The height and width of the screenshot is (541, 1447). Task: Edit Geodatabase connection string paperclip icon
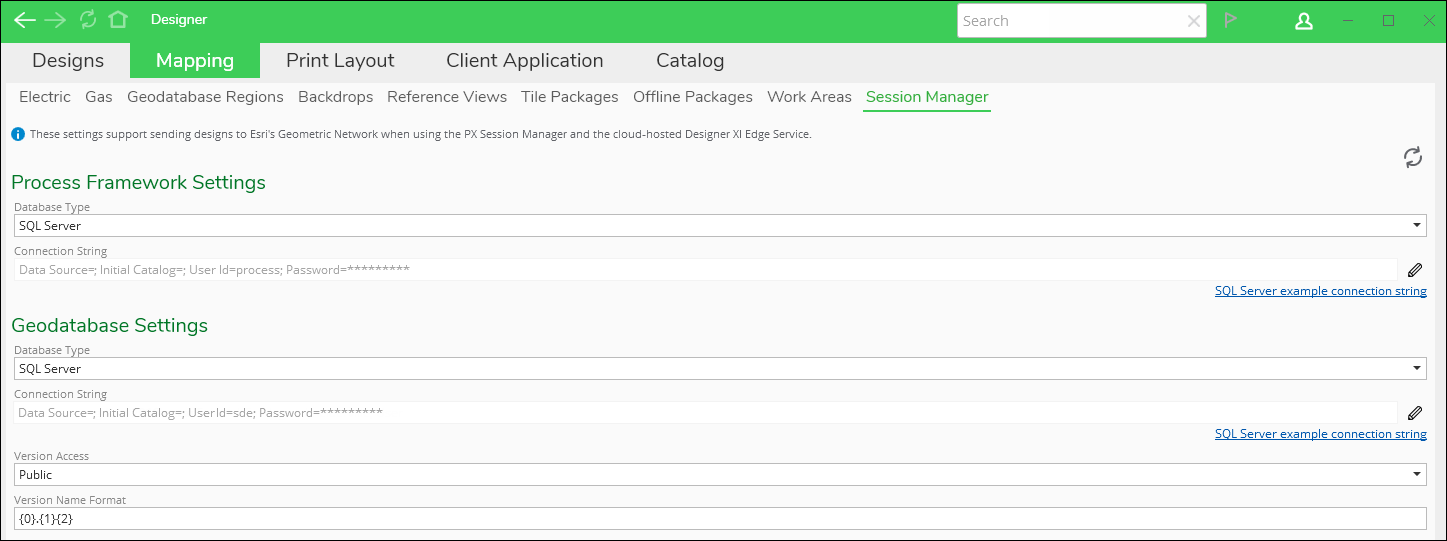coord(1415,413)
